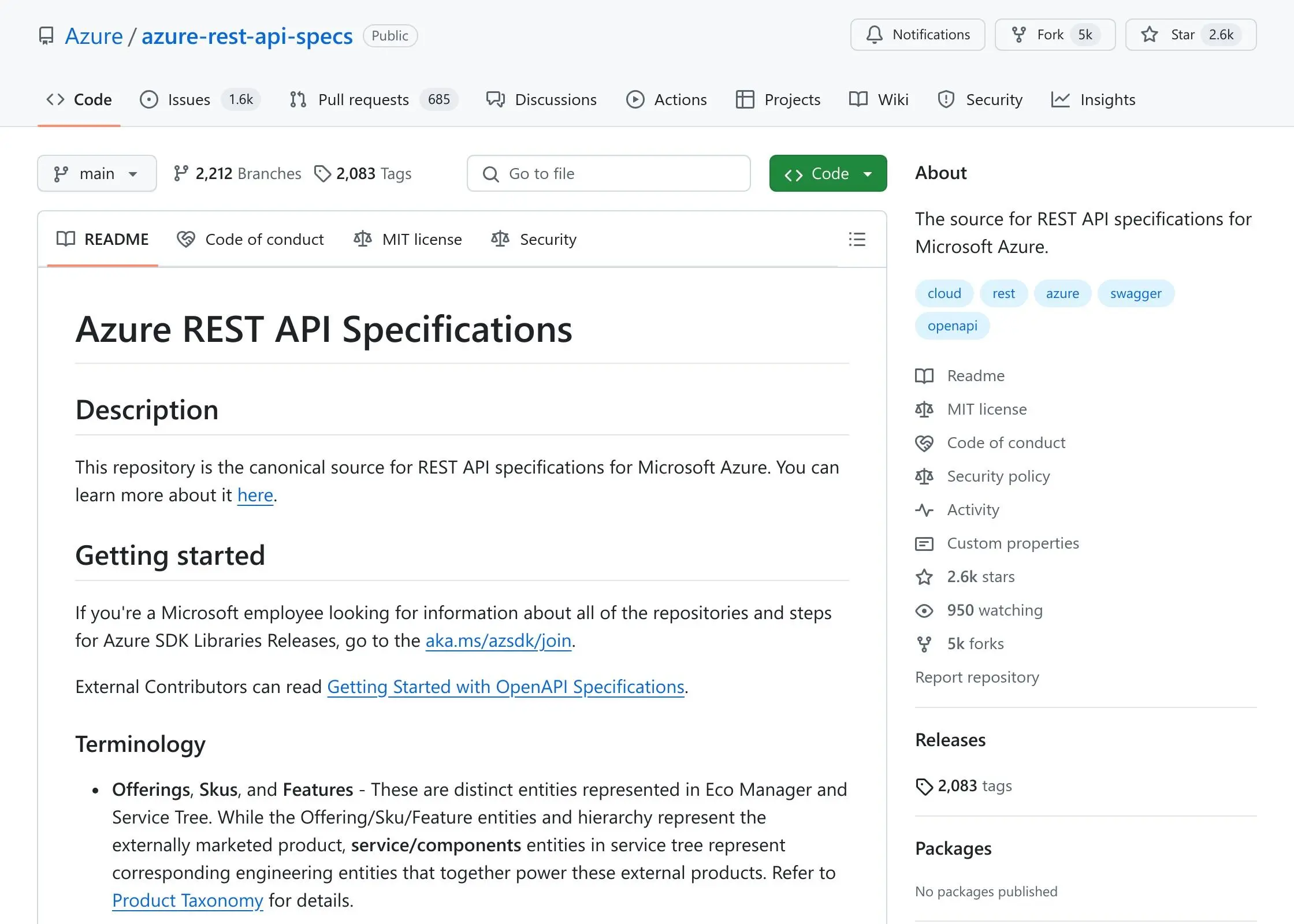
Task: Open the aka.ms/azsdk/join link
Action: coord(498,640)
